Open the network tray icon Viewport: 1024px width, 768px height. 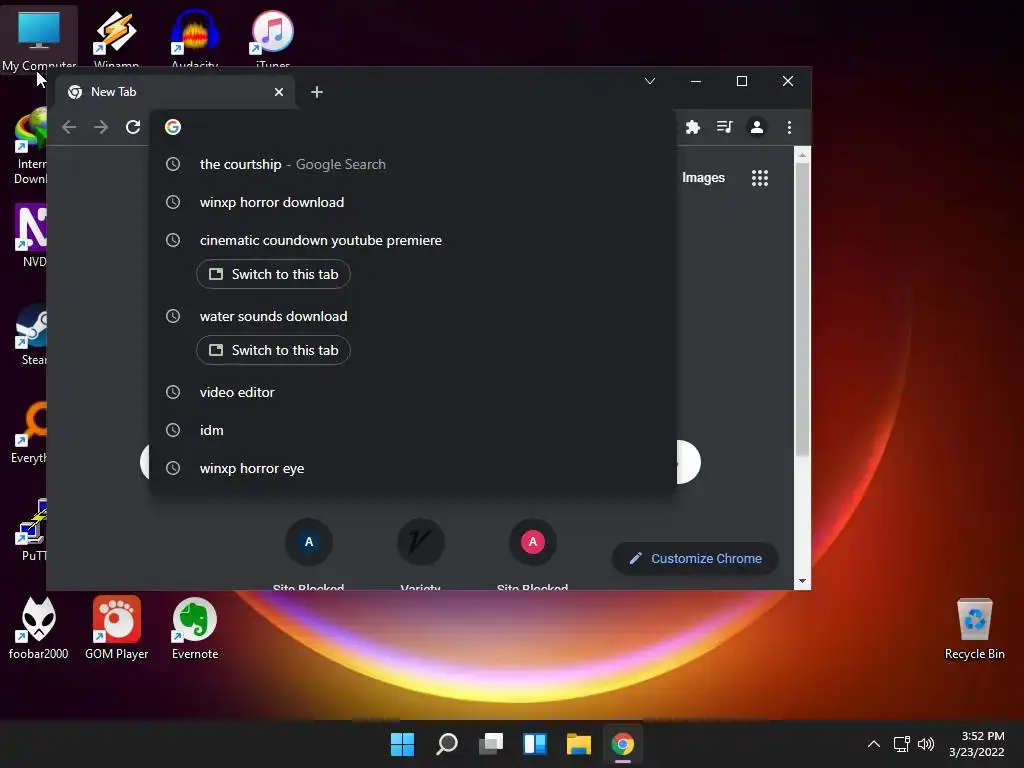[x=902, y=744]
